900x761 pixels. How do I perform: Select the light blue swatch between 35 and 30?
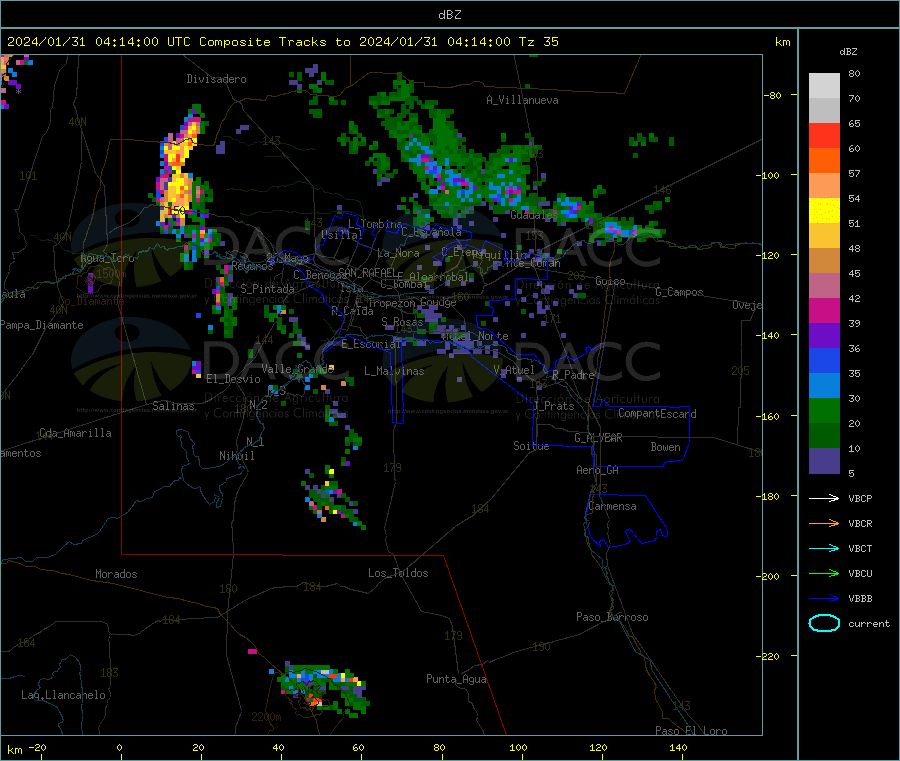click(x=824, y=386)
